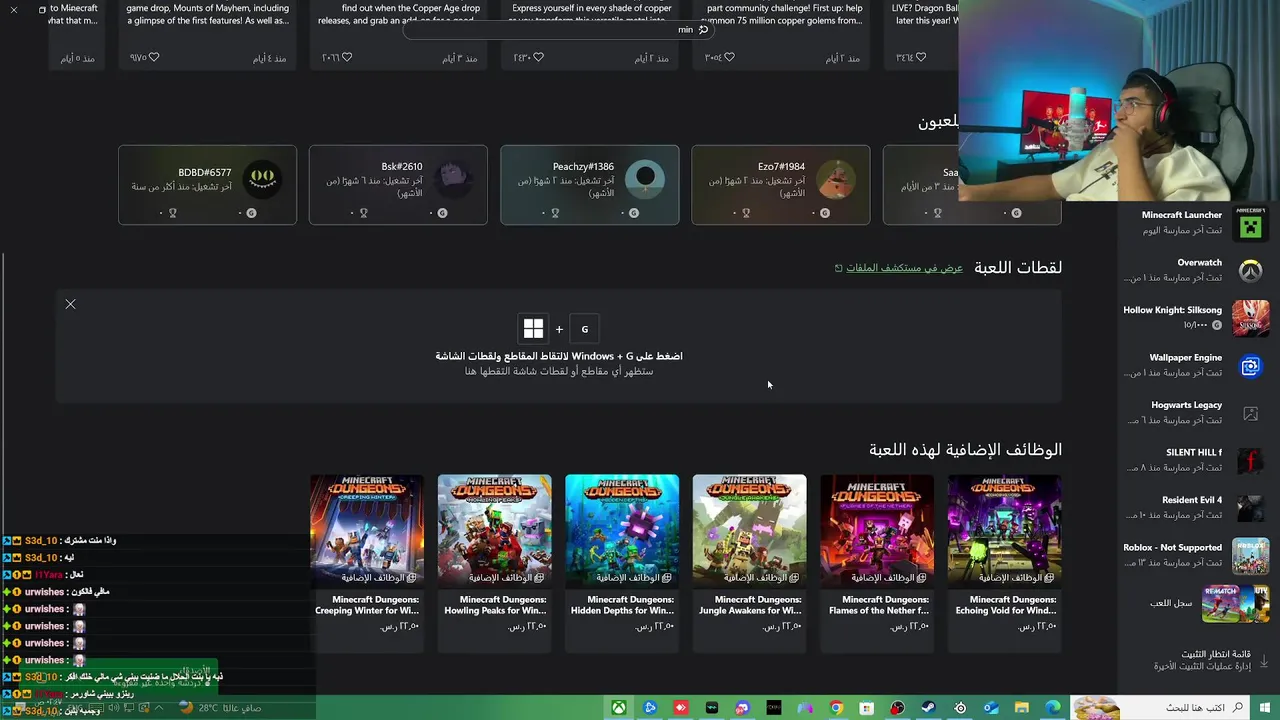Like the news post with ٣٠٥٤ likes

pos(729,58)
